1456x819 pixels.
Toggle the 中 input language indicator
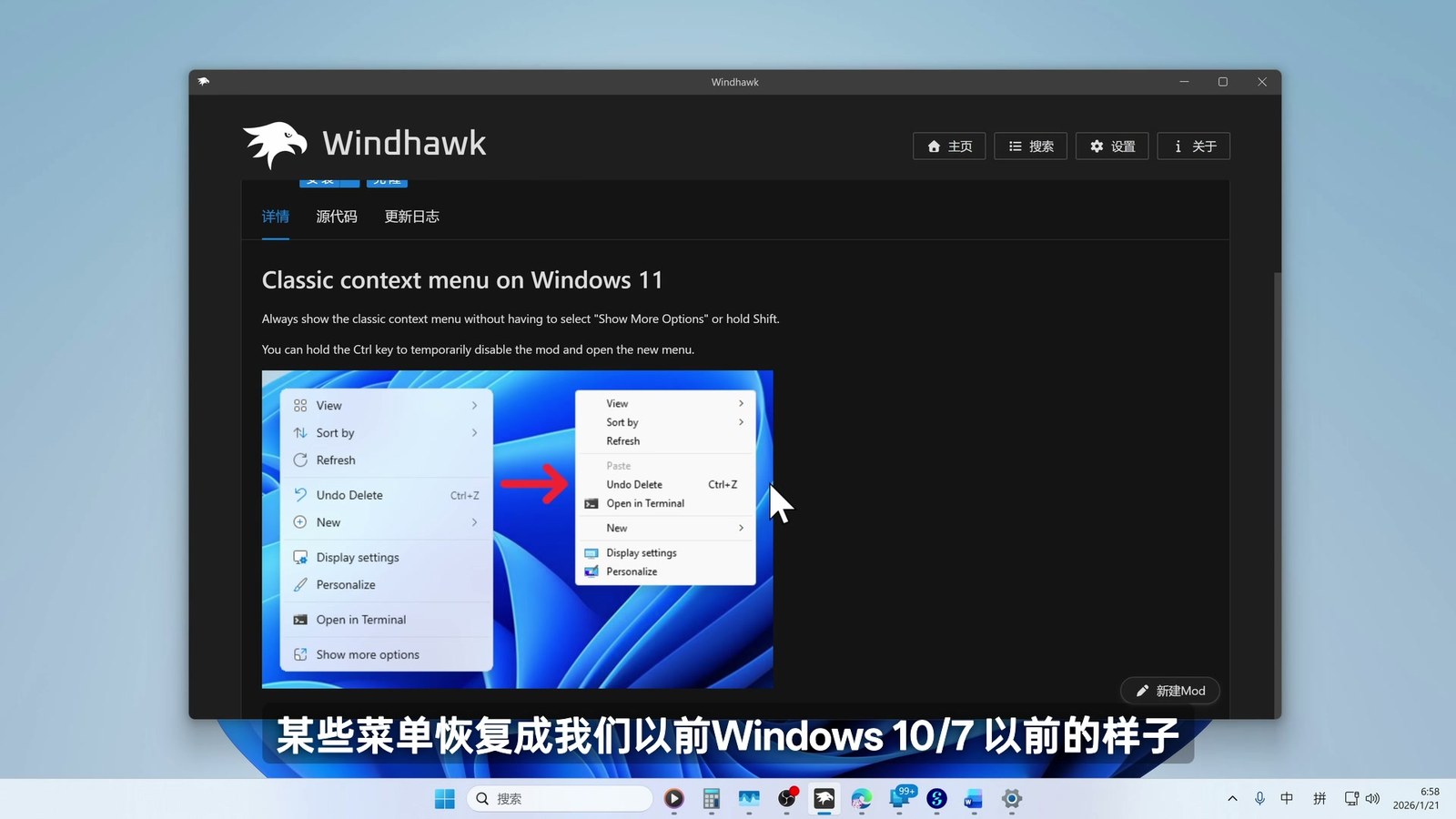click(1287, 798)
